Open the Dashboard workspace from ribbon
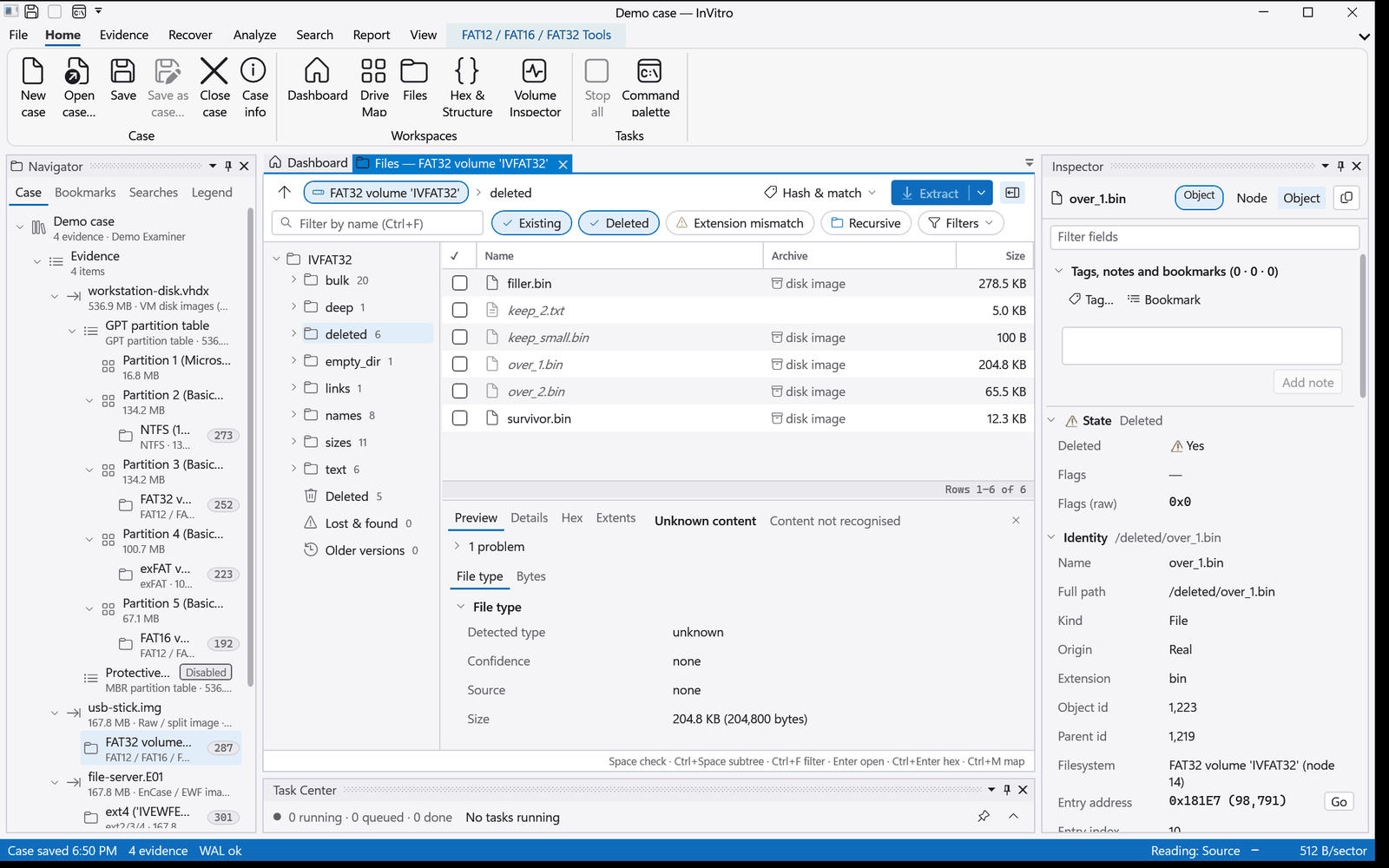Screen dimensions: 1389x868 (x=318, y=80)
